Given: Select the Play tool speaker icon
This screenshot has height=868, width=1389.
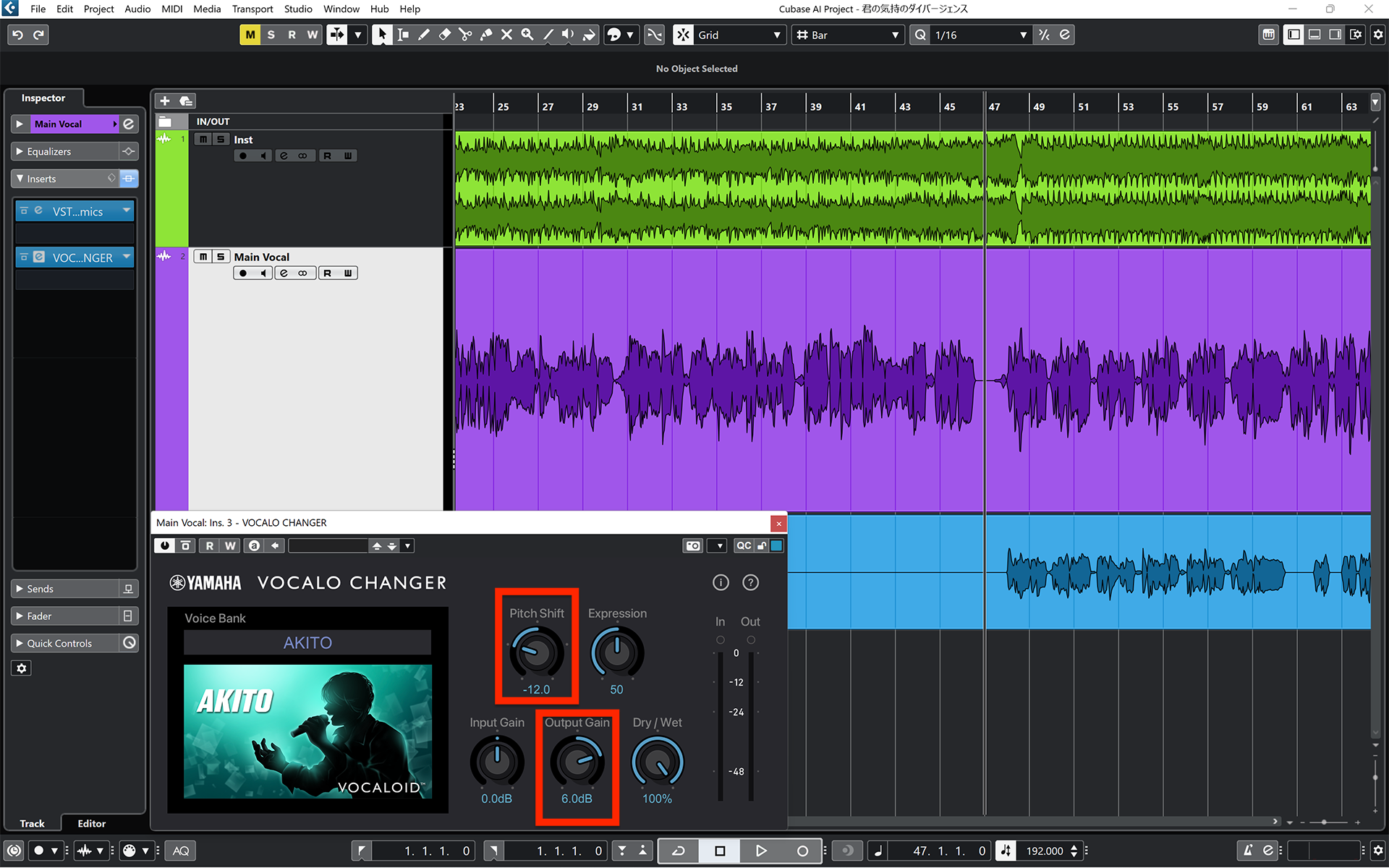Looking at the screenshot, I should click(568, 34).
